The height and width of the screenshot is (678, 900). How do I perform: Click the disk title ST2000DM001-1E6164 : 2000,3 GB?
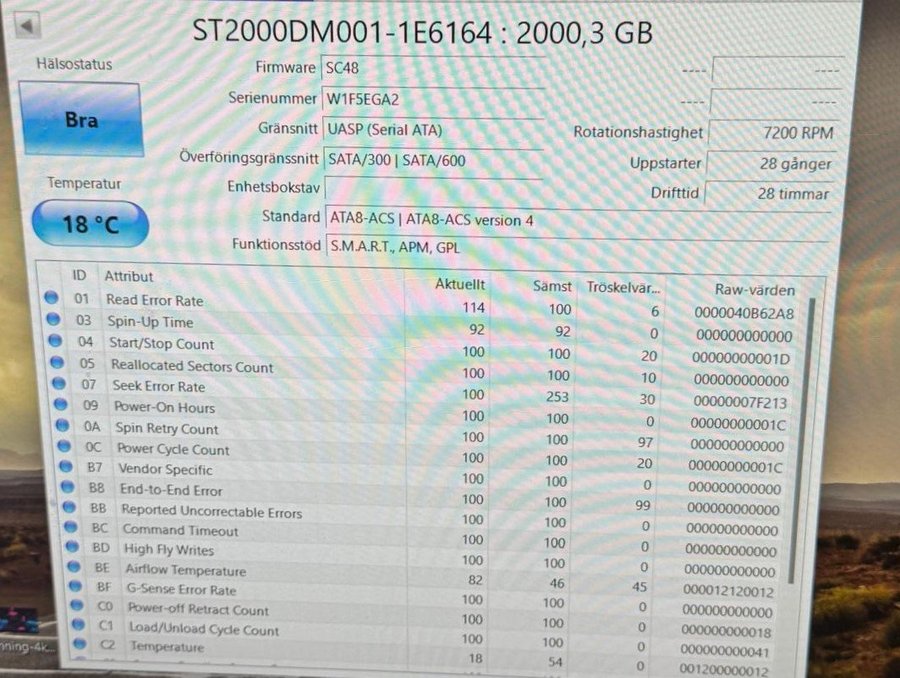click(x=422, y=32)
